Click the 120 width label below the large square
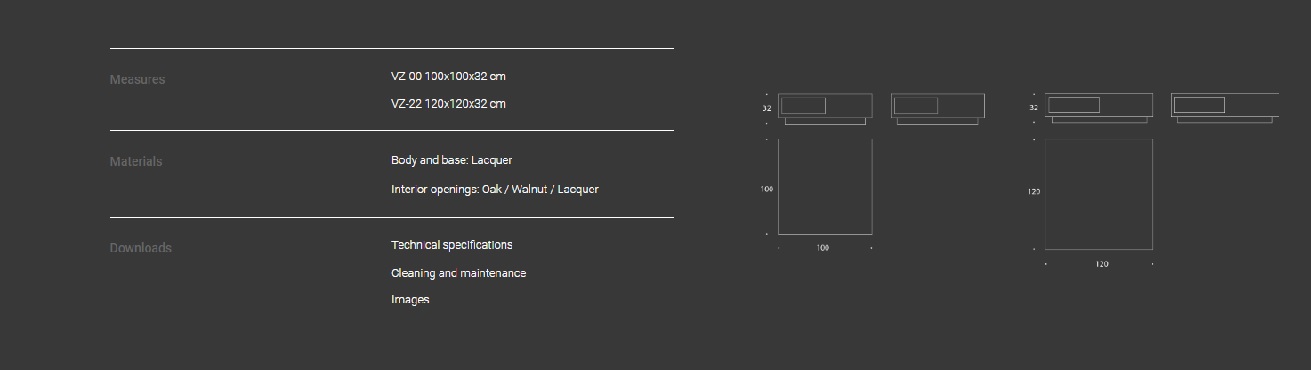The height and width of the screenshot is (370, 1311). tap(1101, 264)
